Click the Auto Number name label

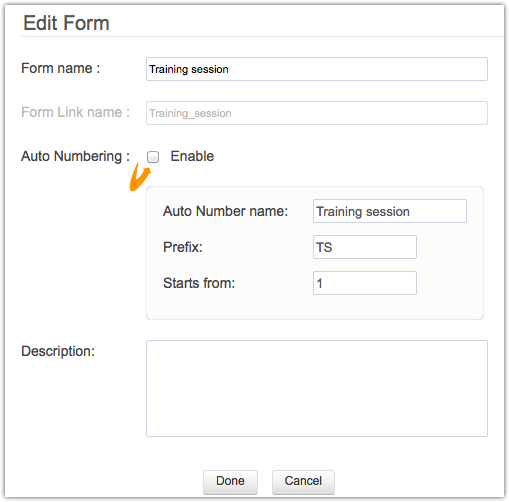pyautogui.click(x=225, y=211)
